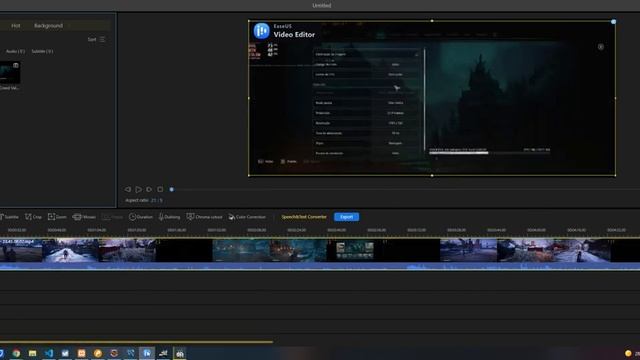Click the blue Export button
Viewport: 640px width, 360px height.
click(x=347, y=217)
